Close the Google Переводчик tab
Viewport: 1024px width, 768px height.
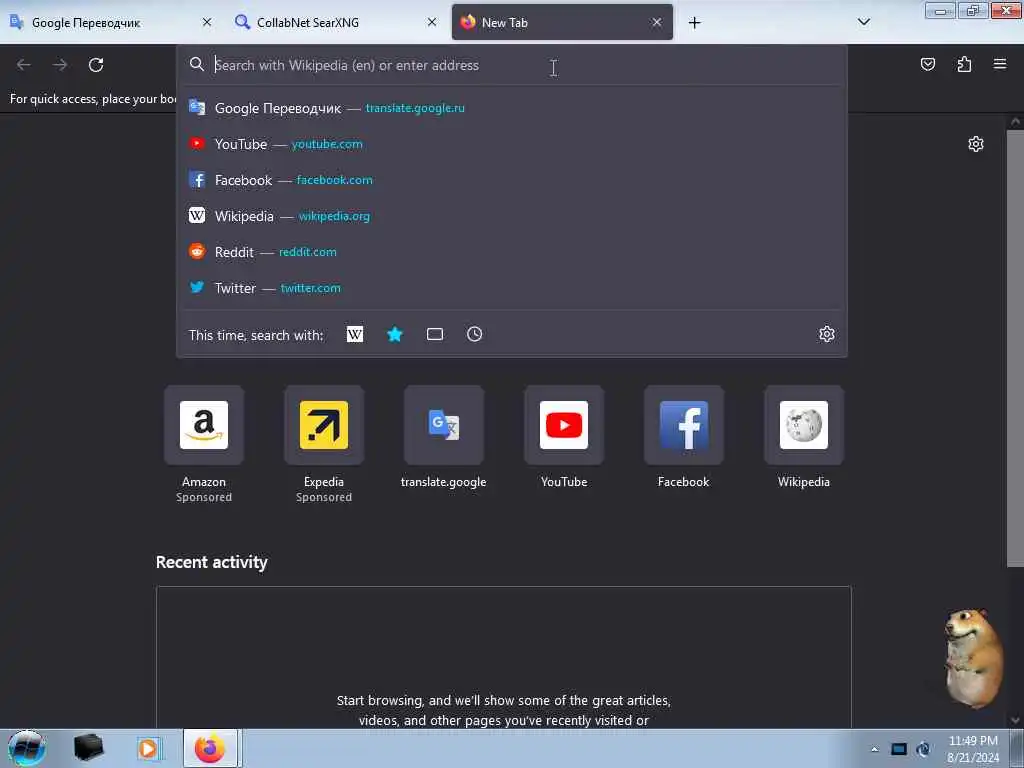point(207,22)
